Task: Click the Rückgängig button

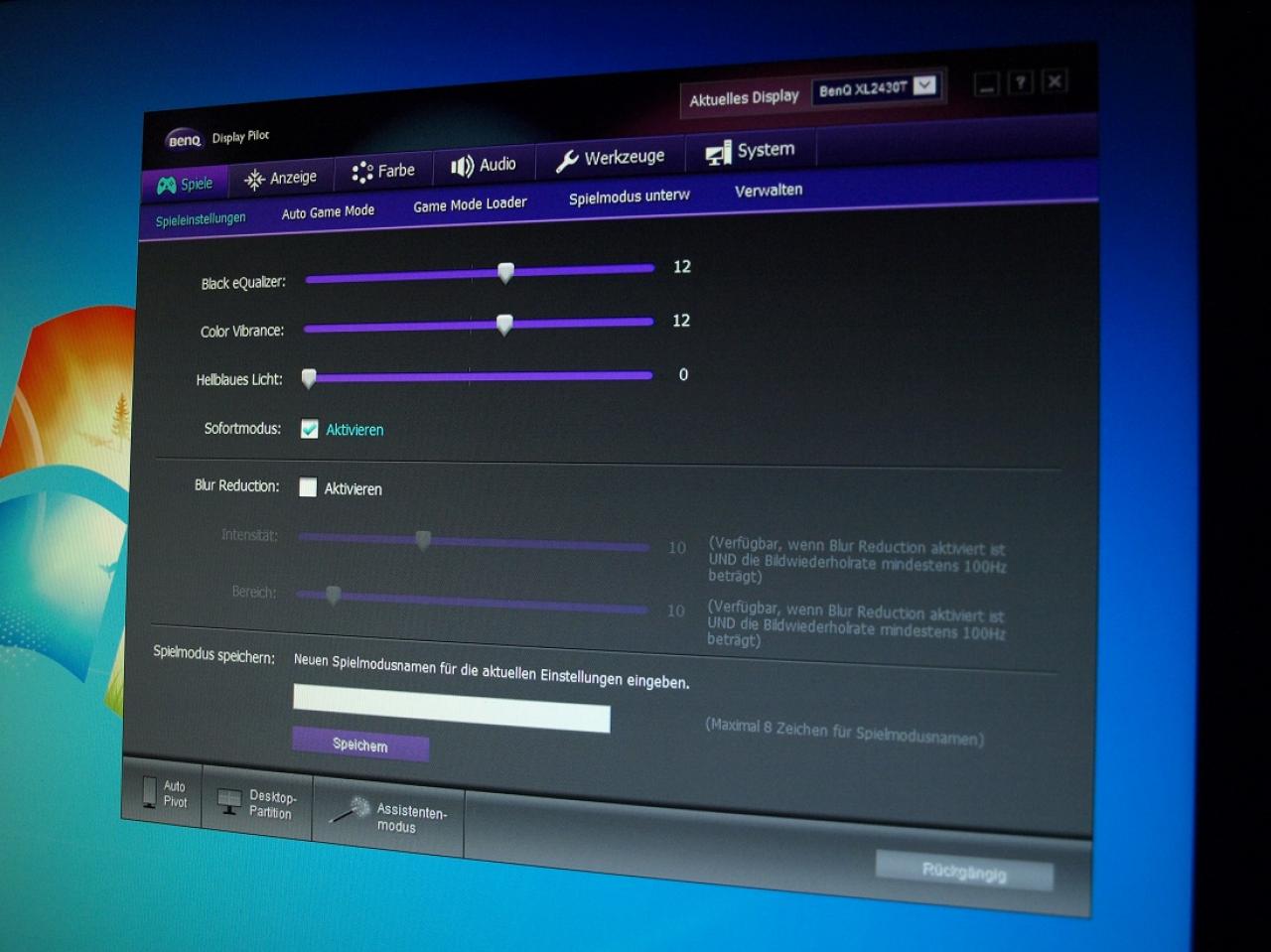Action: [964, 871]
